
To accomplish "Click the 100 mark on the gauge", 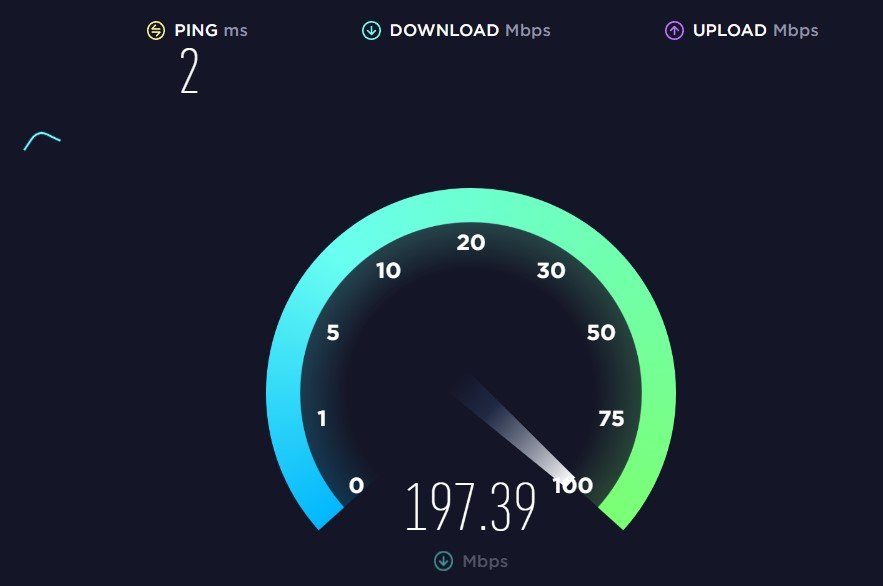I will [573, 485].
